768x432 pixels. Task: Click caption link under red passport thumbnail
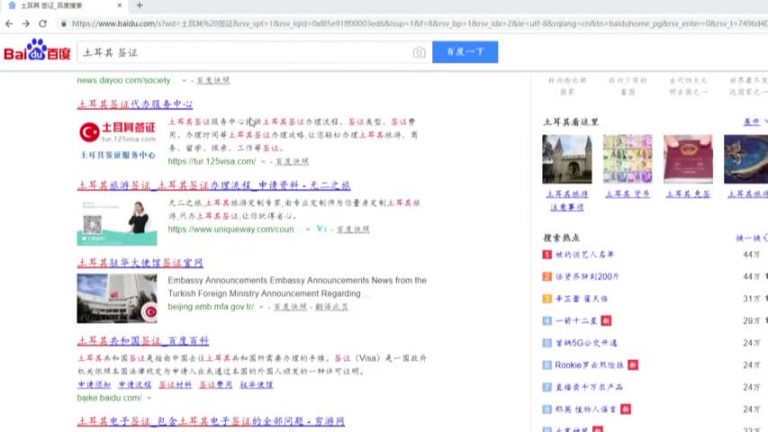click(688, 194)
